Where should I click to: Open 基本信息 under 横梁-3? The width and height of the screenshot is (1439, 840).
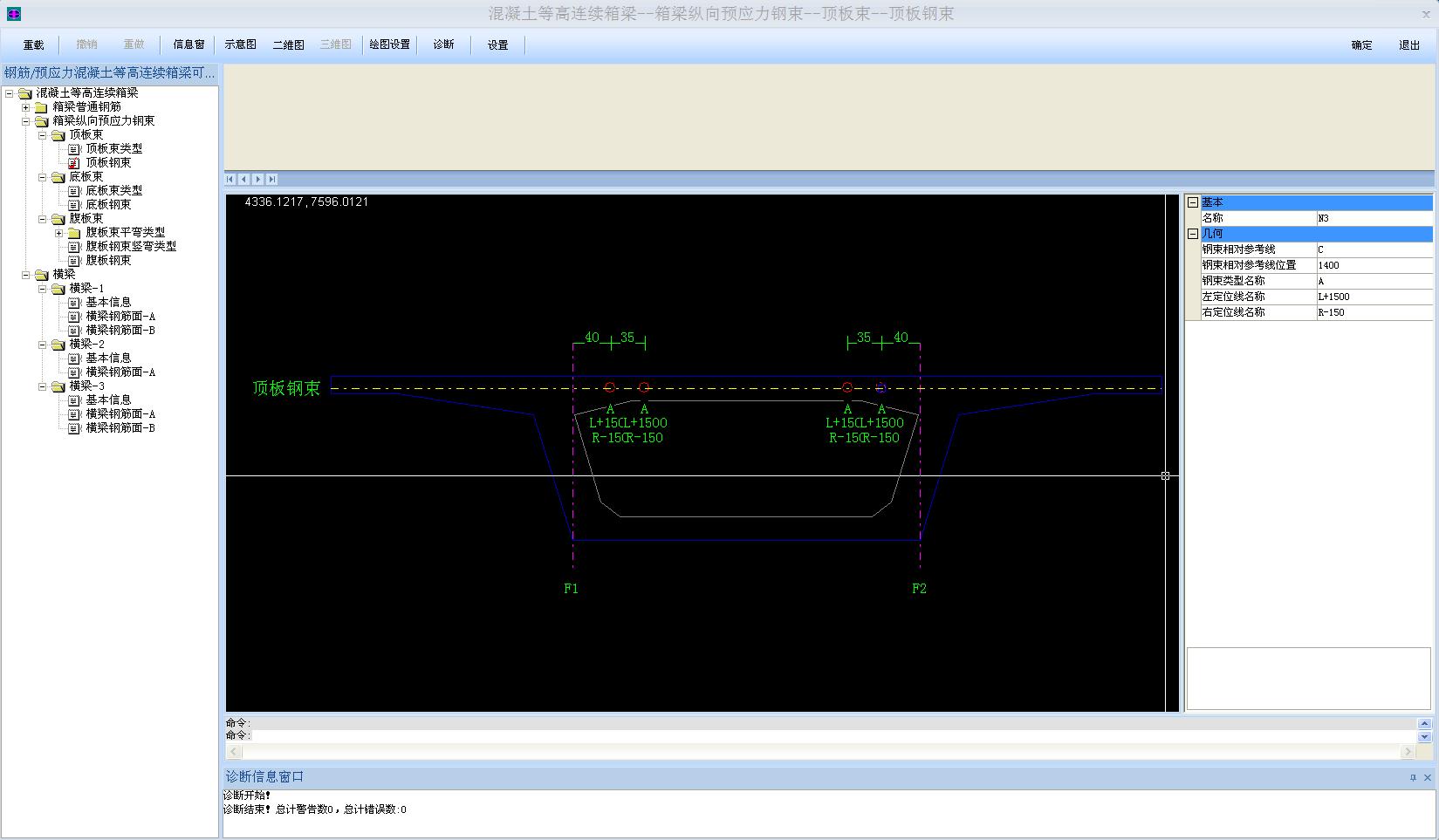pos(108,400)
